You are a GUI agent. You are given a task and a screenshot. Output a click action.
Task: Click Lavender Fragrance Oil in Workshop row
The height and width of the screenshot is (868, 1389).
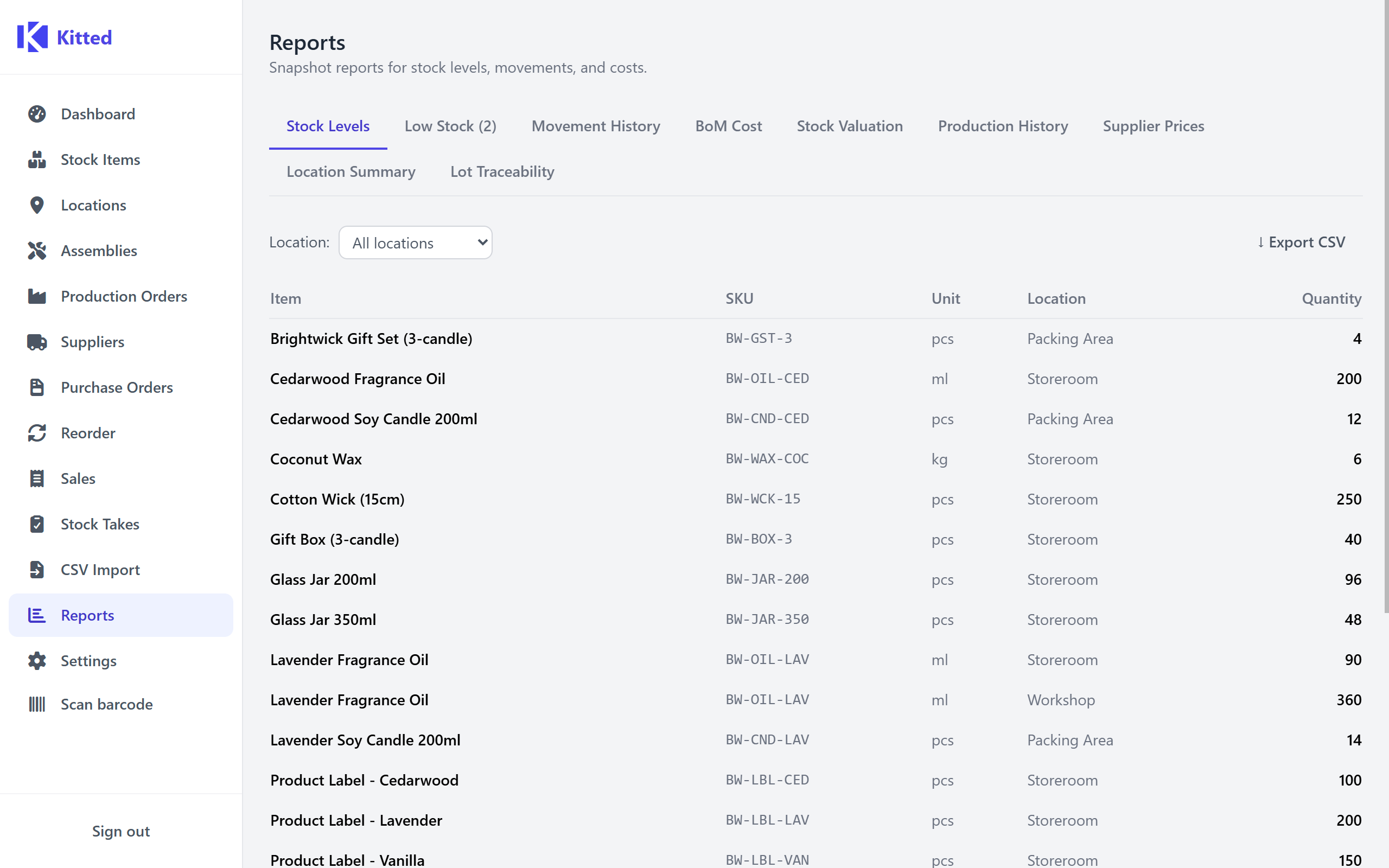[349, 700]
